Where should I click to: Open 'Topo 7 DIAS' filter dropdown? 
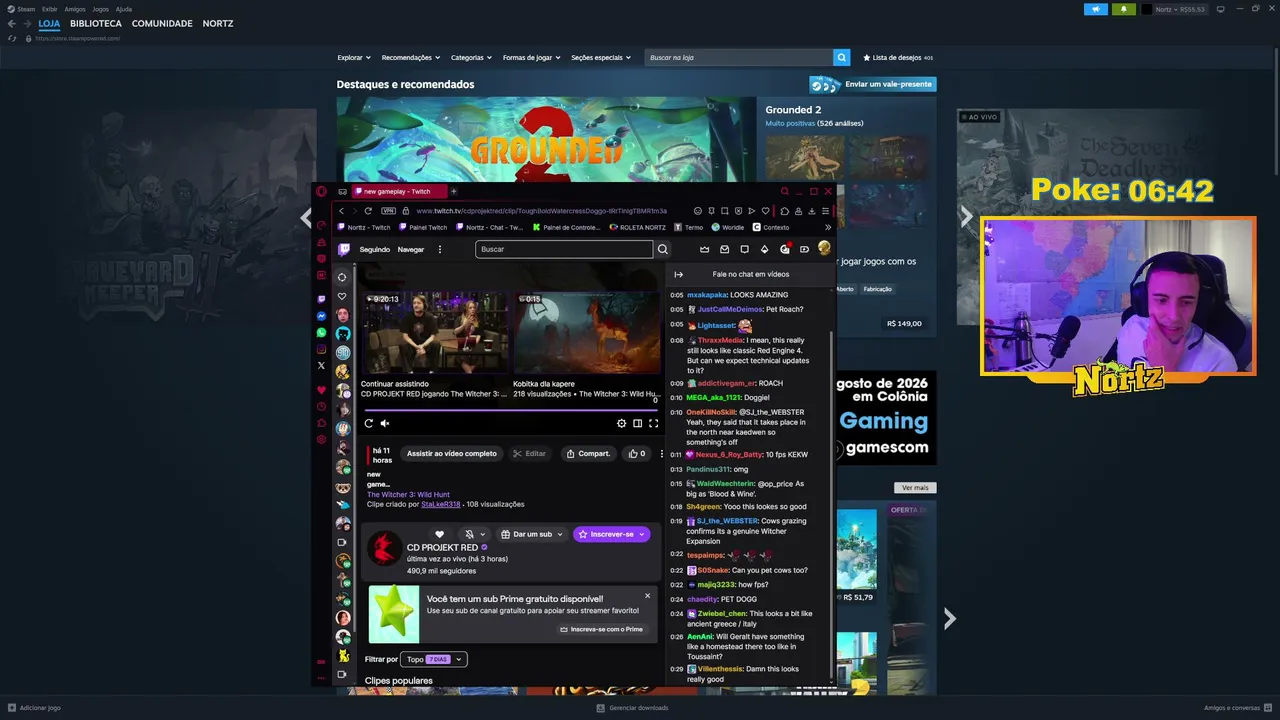(x=433, y=659)
